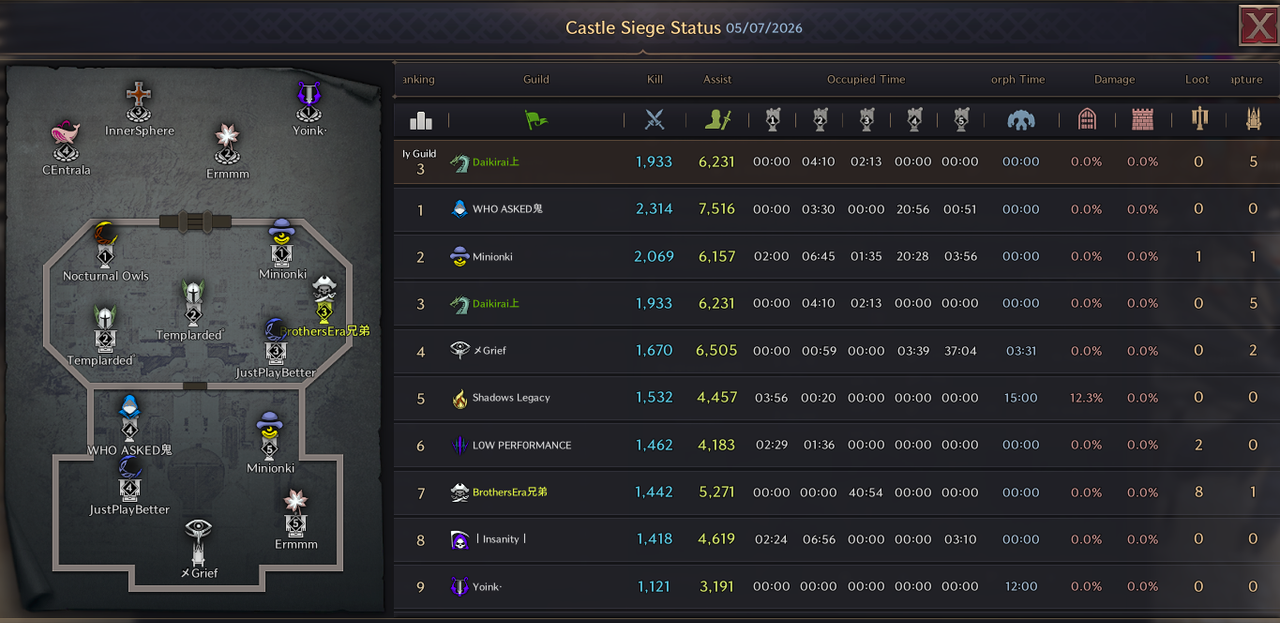Click the Morph Time creature icon
Viewport: 1280px width, 623px height.
(x=1020, y=120)
